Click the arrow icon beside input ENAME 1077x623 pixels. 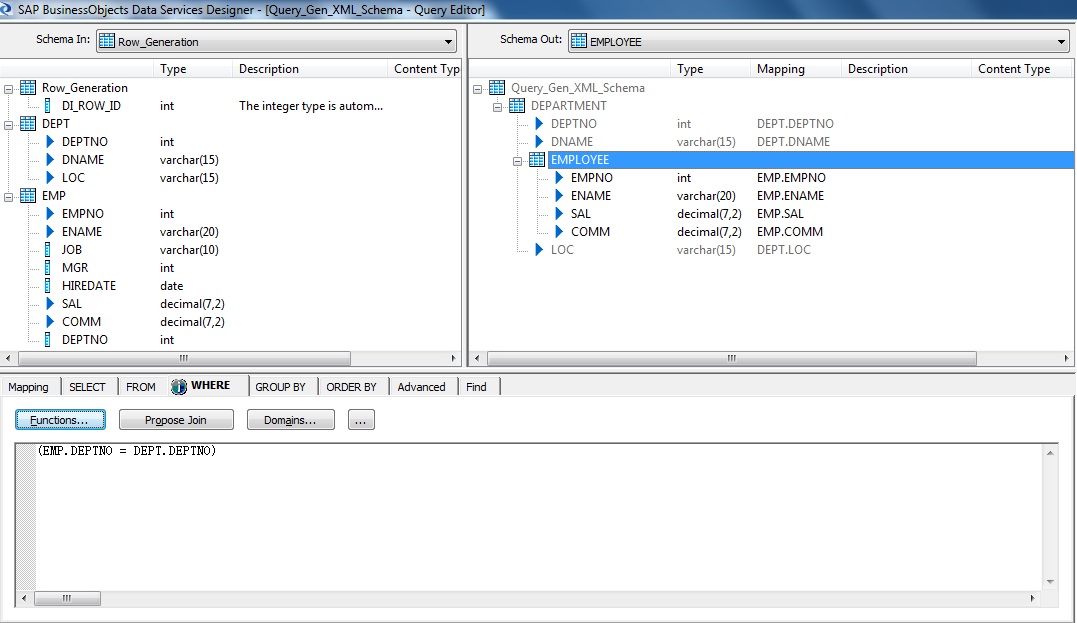point(50,231)
